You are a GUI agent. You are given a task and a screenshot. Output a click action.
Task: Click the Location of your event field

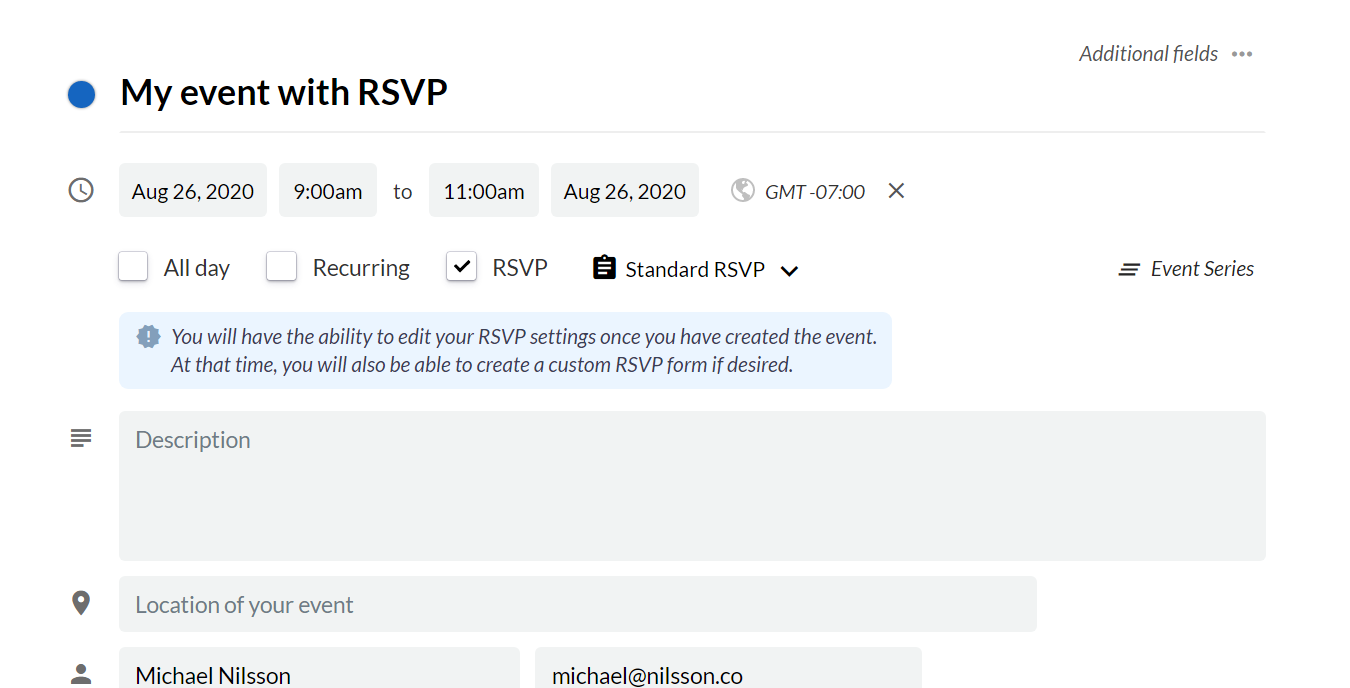click(x=577, y=604)
